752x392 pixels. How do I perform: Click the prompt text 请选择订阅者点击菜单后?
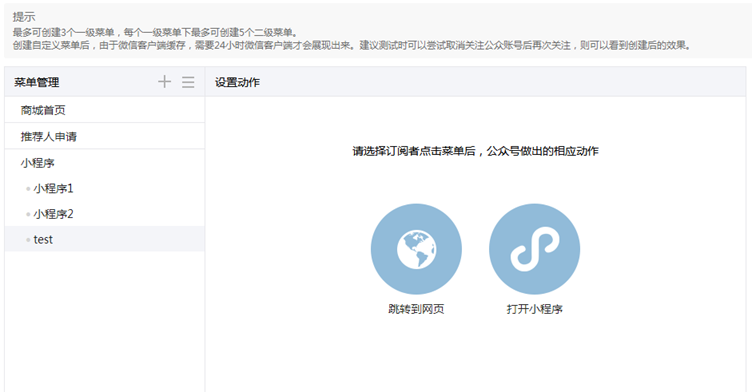pyautogui.click(x=414, y=151)
